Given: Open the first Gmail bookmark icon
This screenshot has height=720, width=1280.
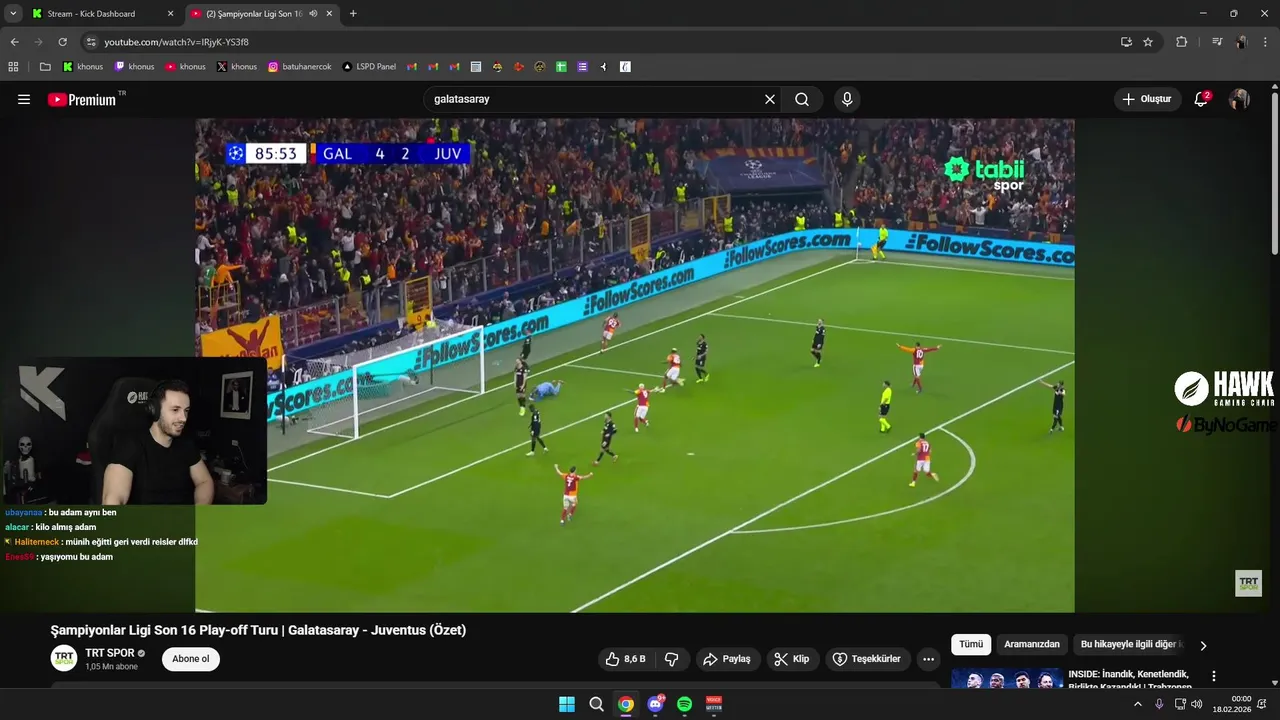Looking at the screenshot, I should coord(412,67).
